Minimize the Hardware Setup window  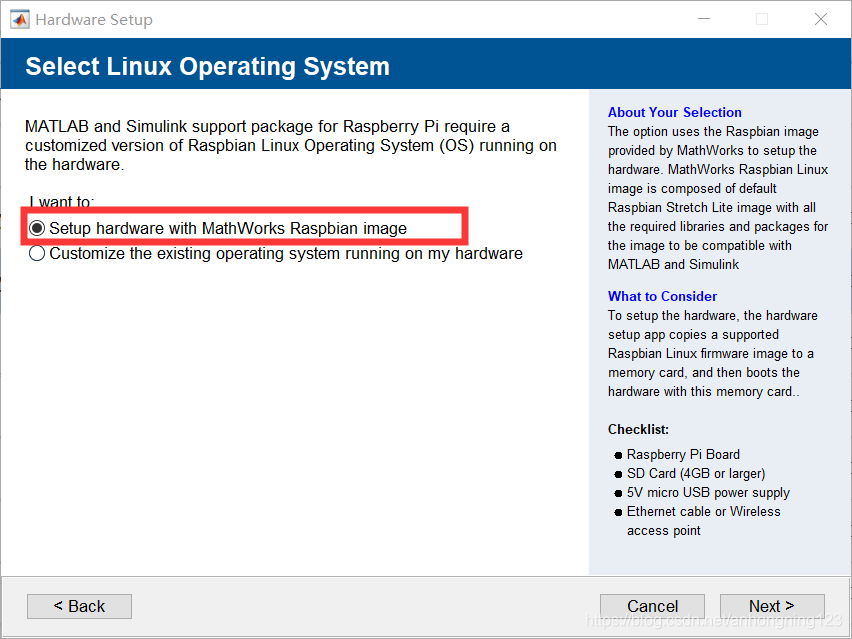[x=702, y=19]
